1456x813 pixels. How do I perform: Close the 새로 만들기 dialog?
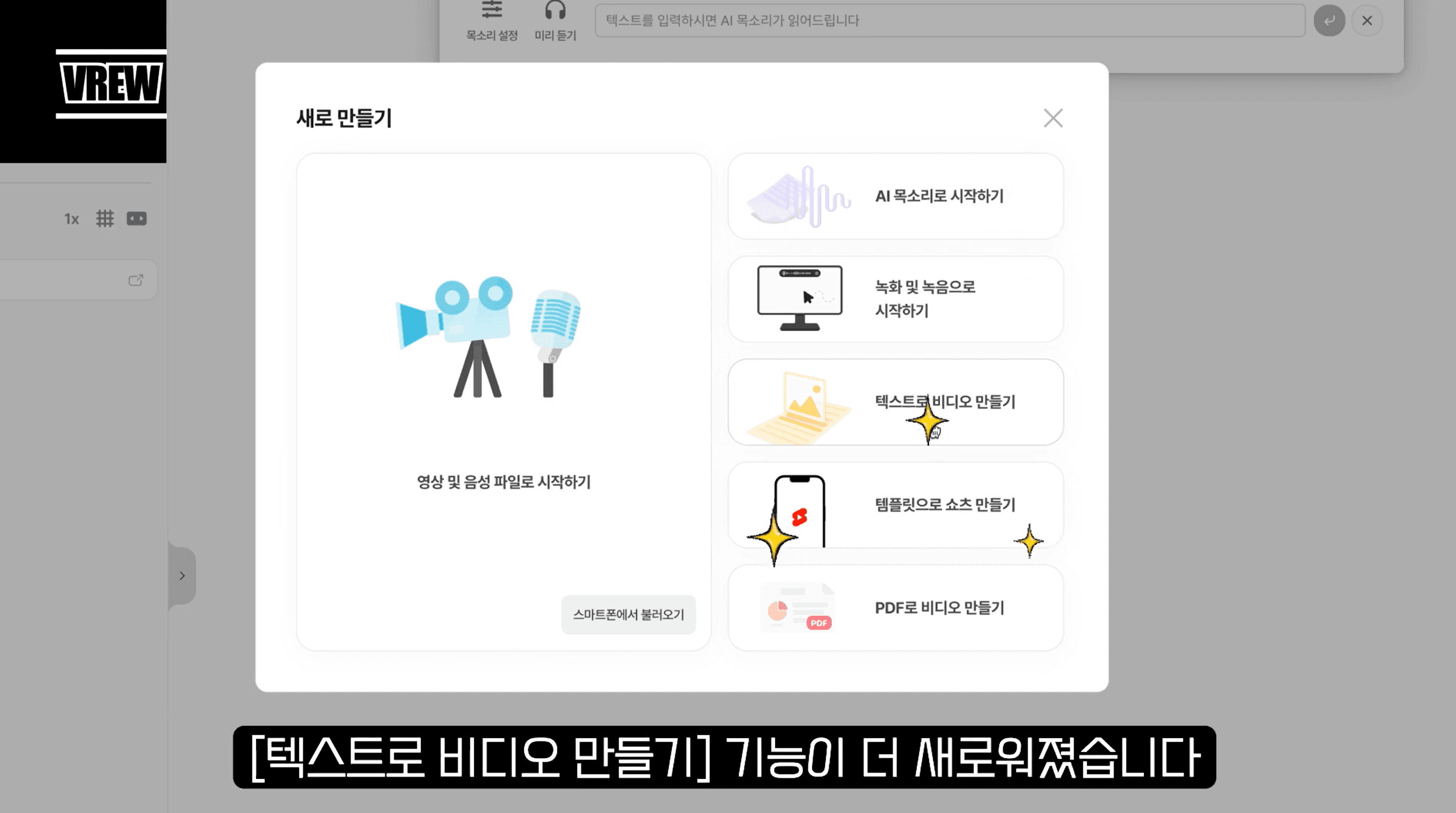(x=1053, y=118)
